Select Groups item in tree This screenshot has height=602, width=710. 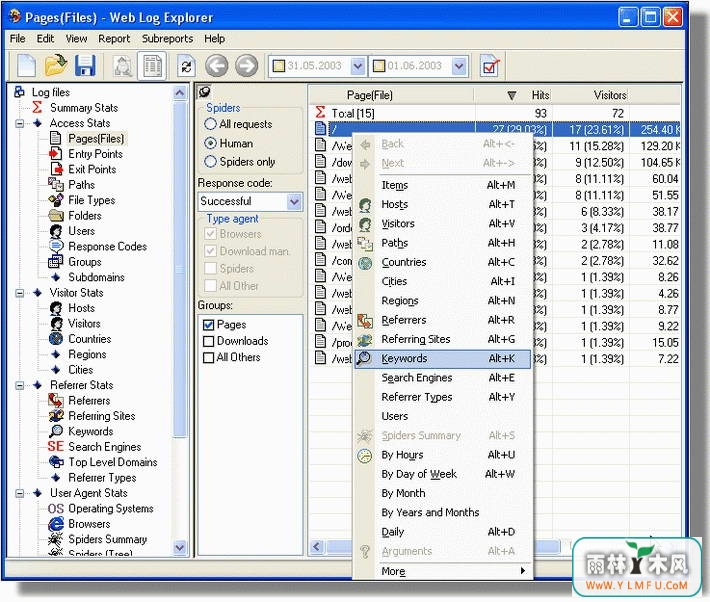[85, 262]
